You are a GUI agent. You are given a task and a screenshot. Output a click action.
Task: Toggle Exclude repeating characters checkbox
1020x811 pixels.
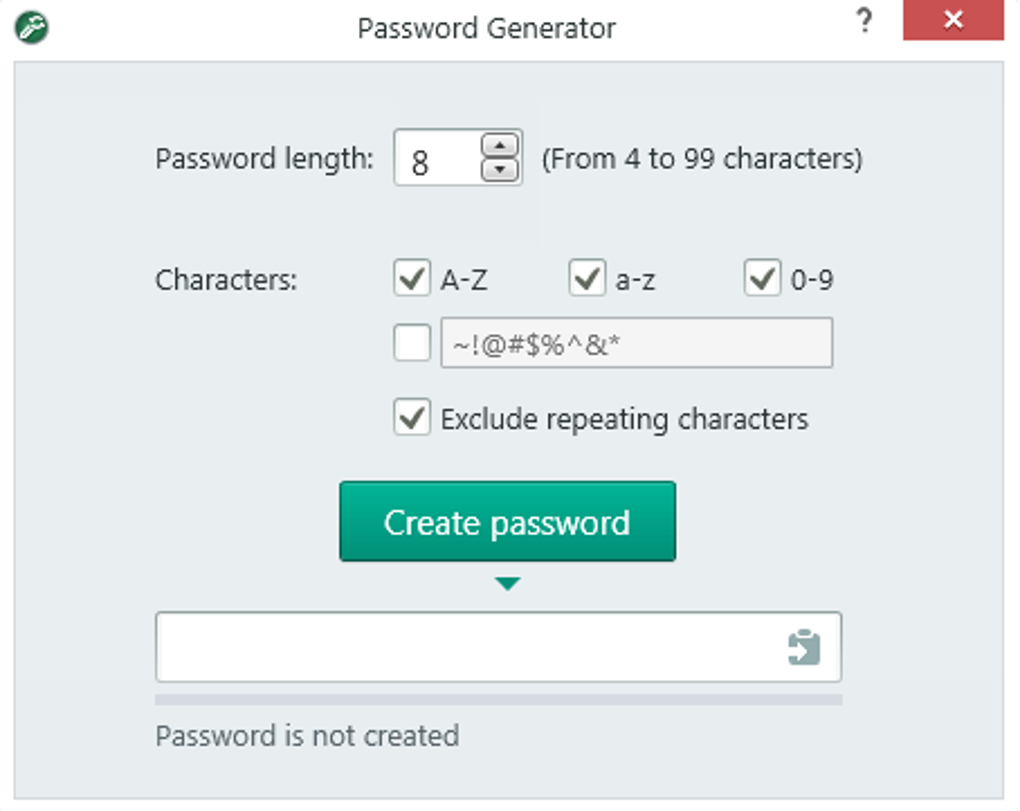tap(411, 418)
